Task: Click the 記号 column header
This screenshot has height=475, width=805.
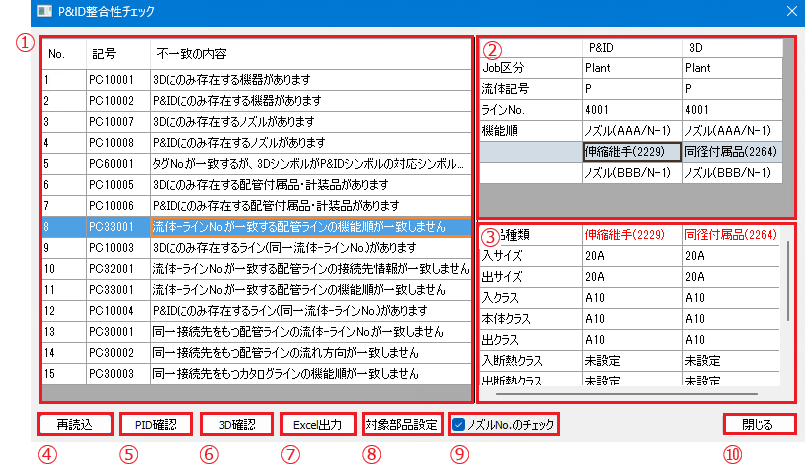Action: click(x=104, y=52)
